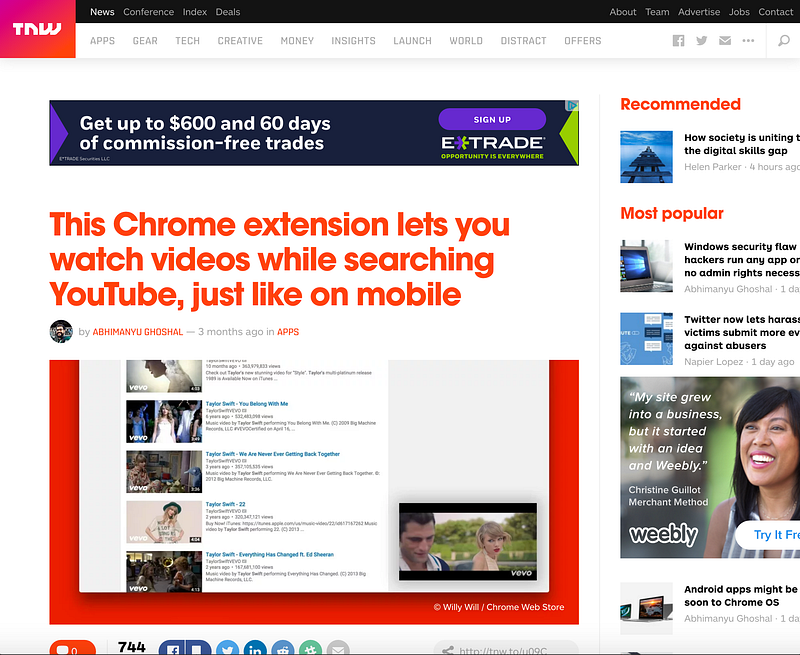Open the more options dots in header
Viewport: 800px width, 655px height.
[x=748, y=40]
